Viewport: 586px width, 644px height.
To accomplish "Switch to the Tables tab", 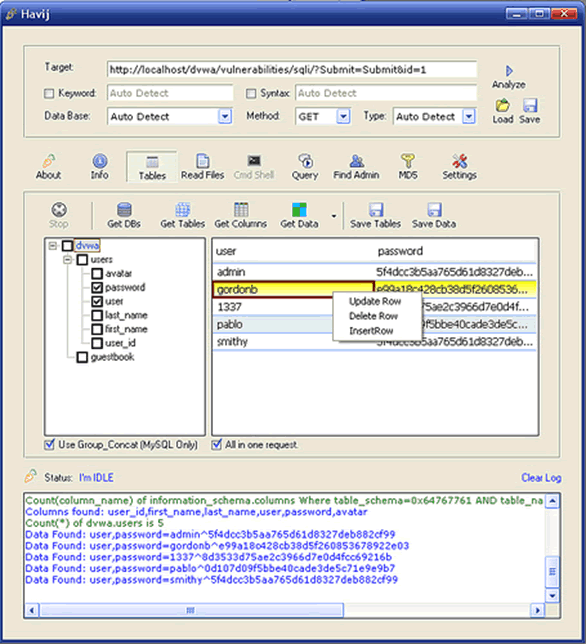I will 152,166.
